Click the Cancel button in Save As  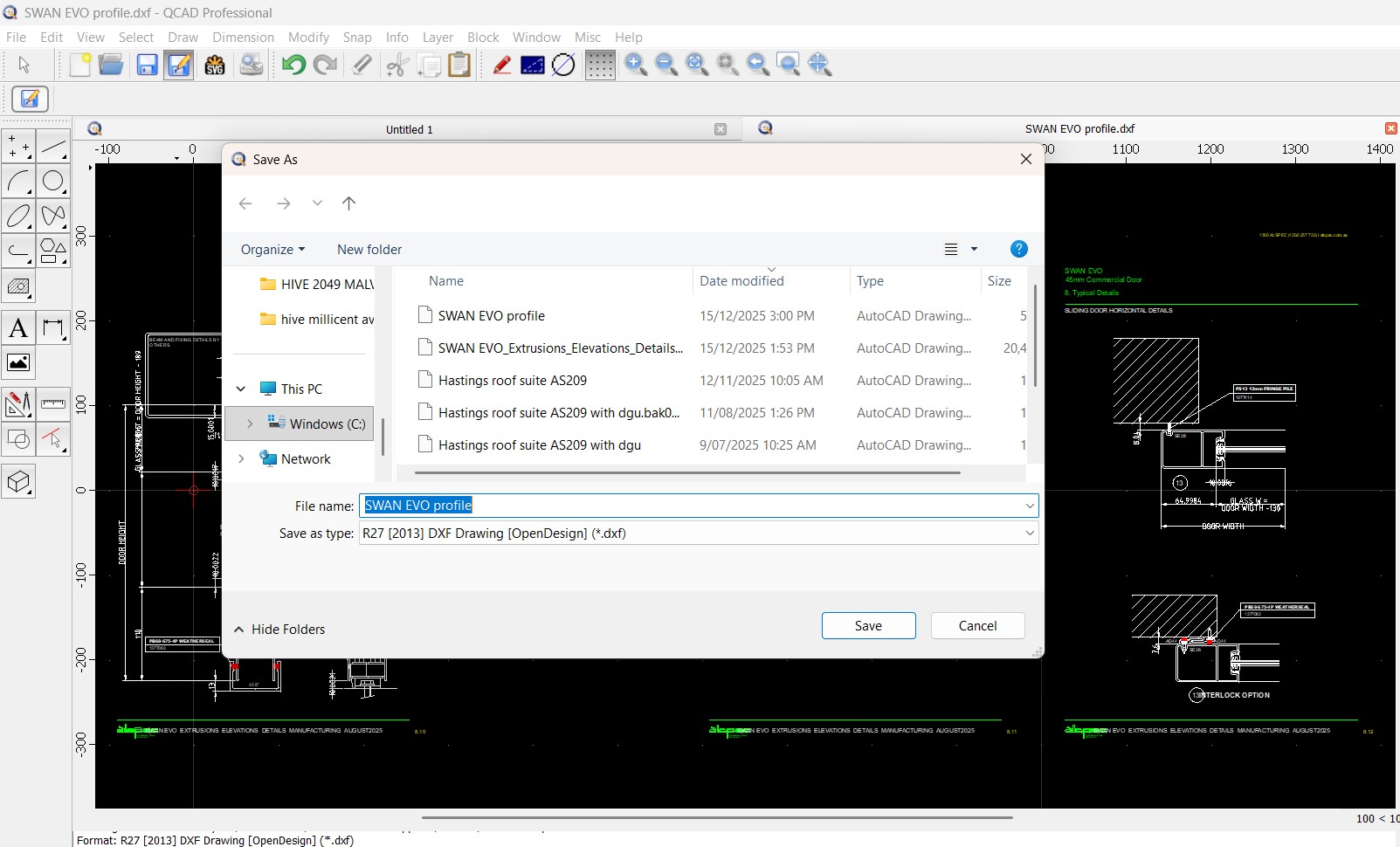click(977, 625)
